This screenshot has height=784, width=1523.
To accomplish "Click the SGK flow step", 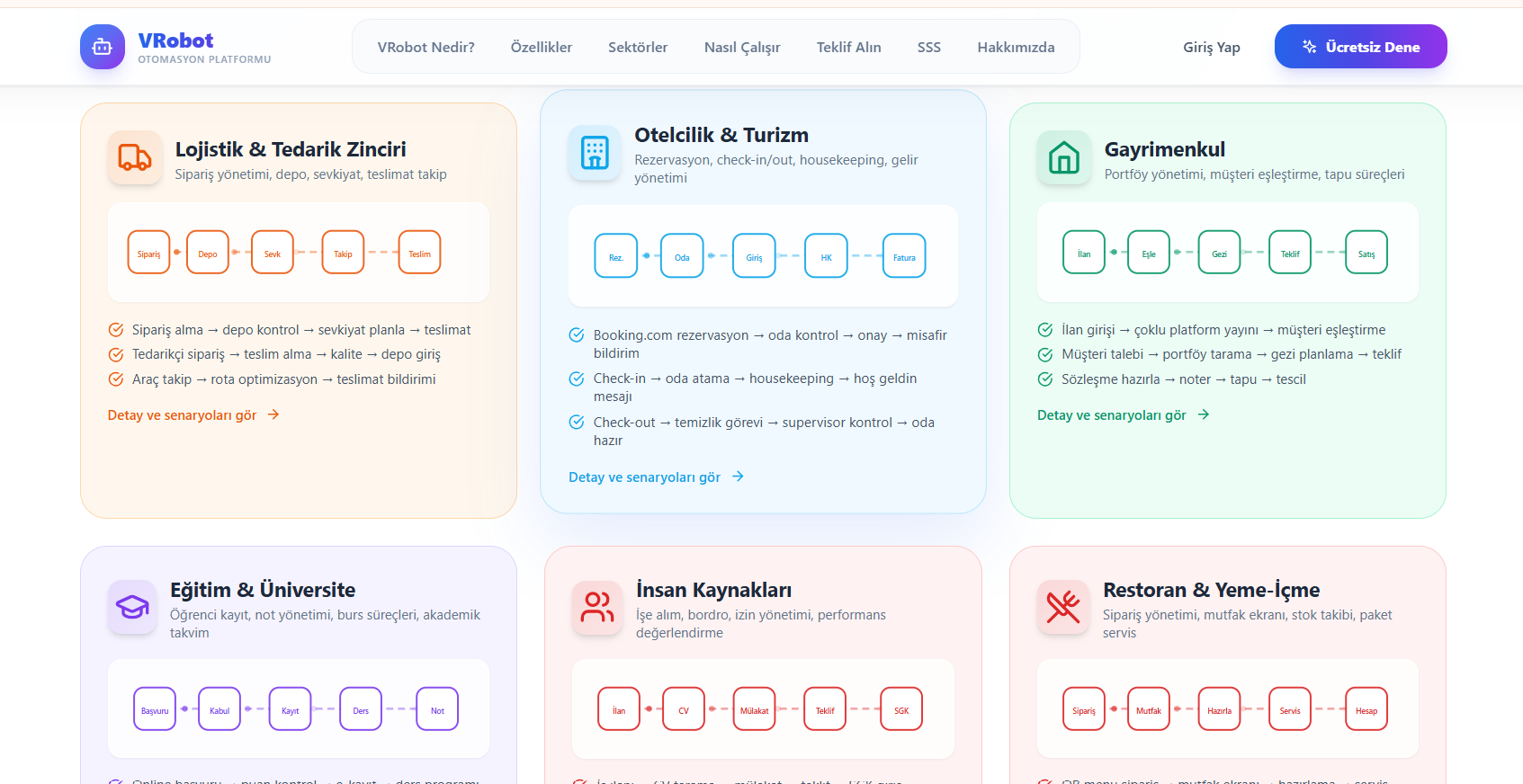I will pos(901,709).
